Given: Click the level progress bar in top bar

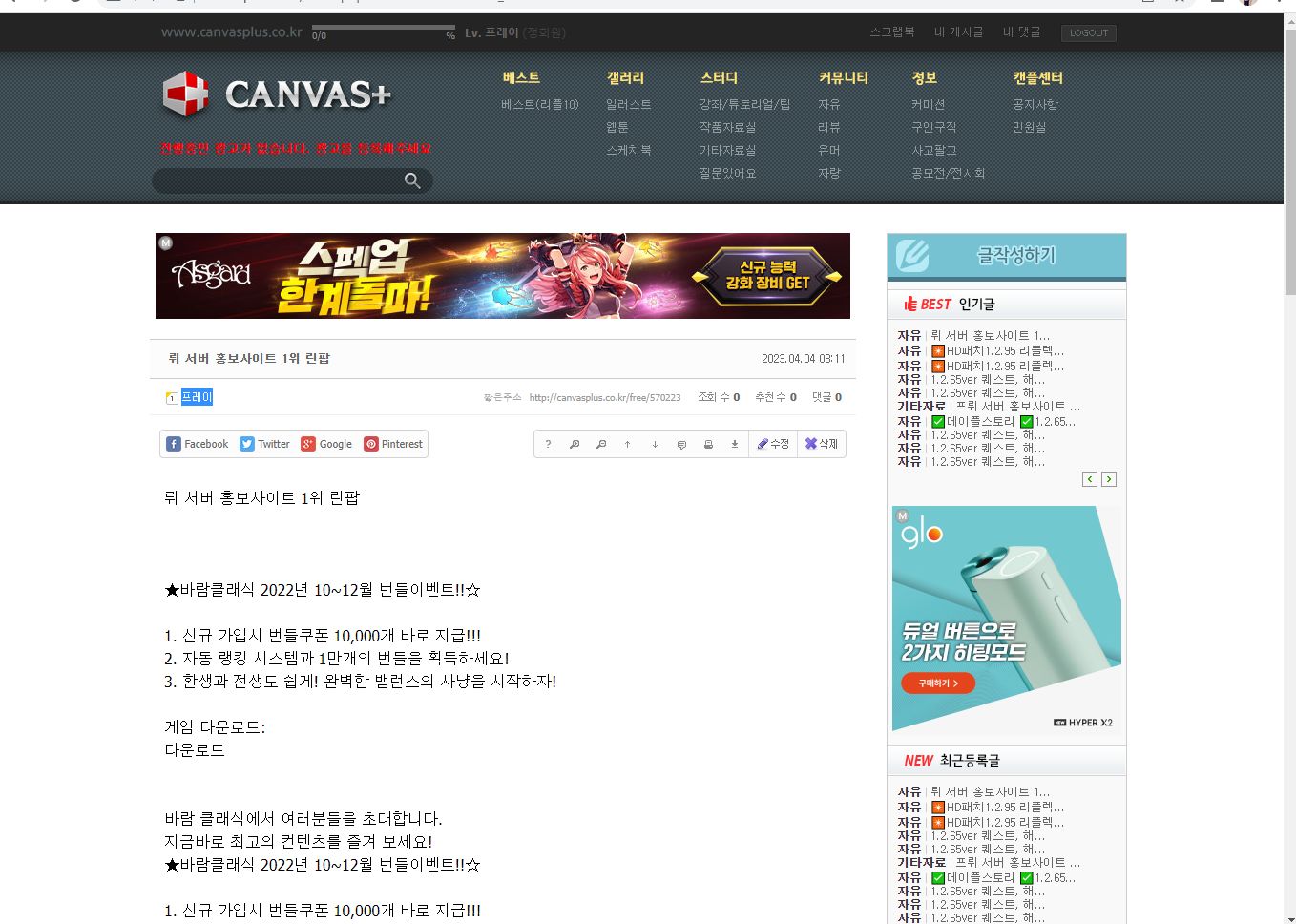Looking at the screenshot, I should 384,29.
